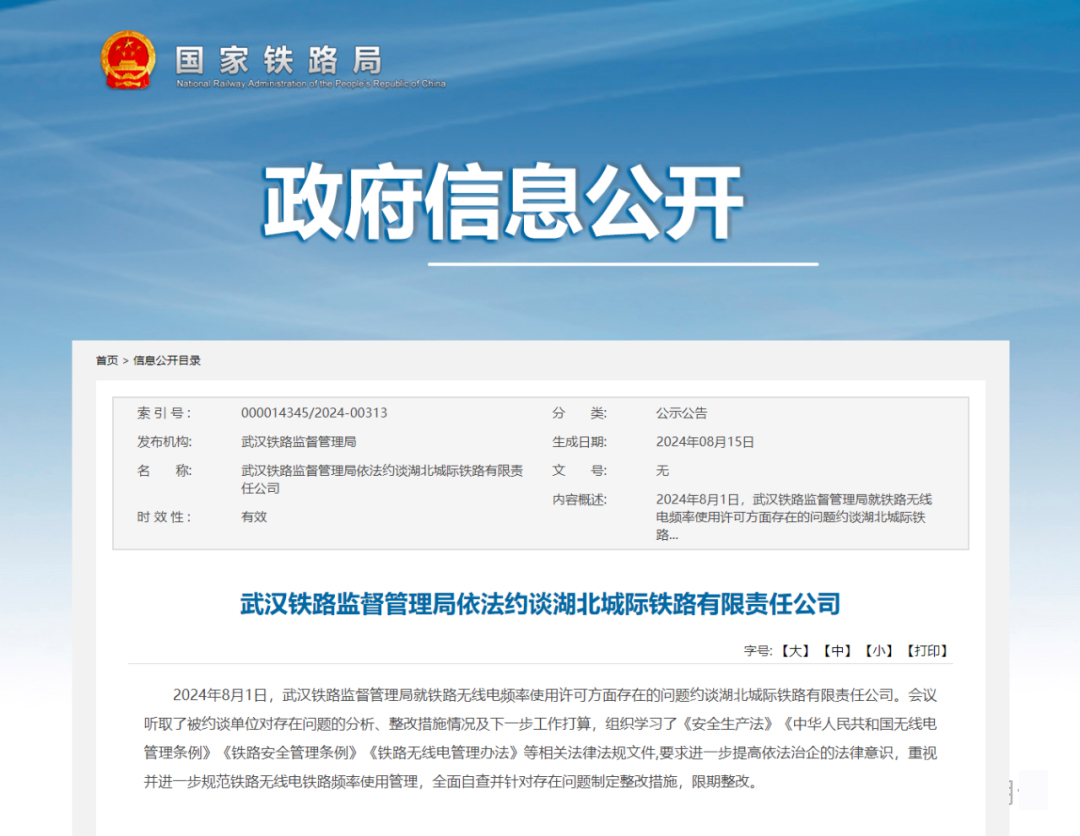The image size is (1080, 836).
Task: Click the 政府信息公开 banner heading
Action: 503,203
